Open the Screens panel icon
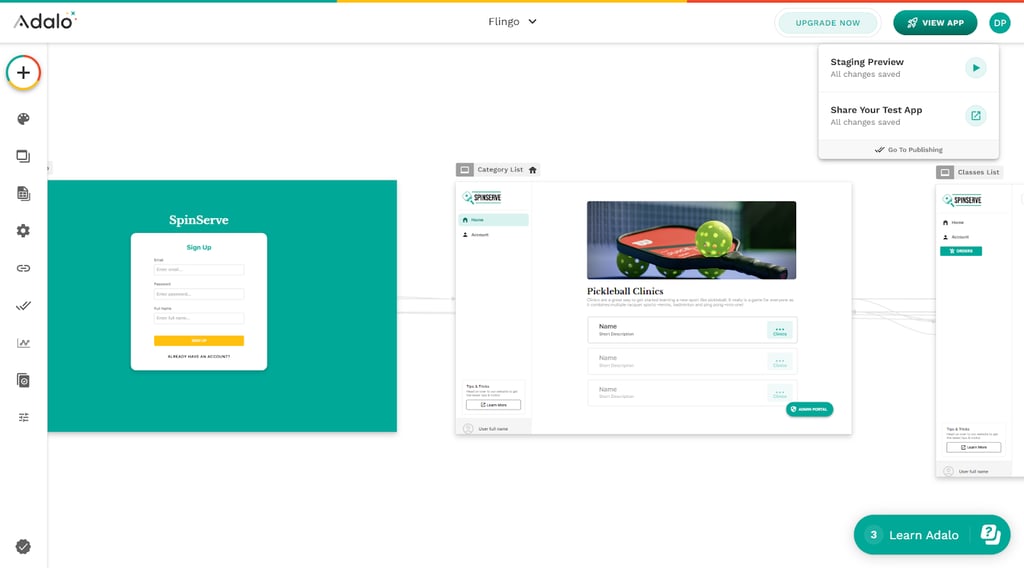Image resolution: width=1024 pixels, height=568 pixels. (x=24, y=156)
